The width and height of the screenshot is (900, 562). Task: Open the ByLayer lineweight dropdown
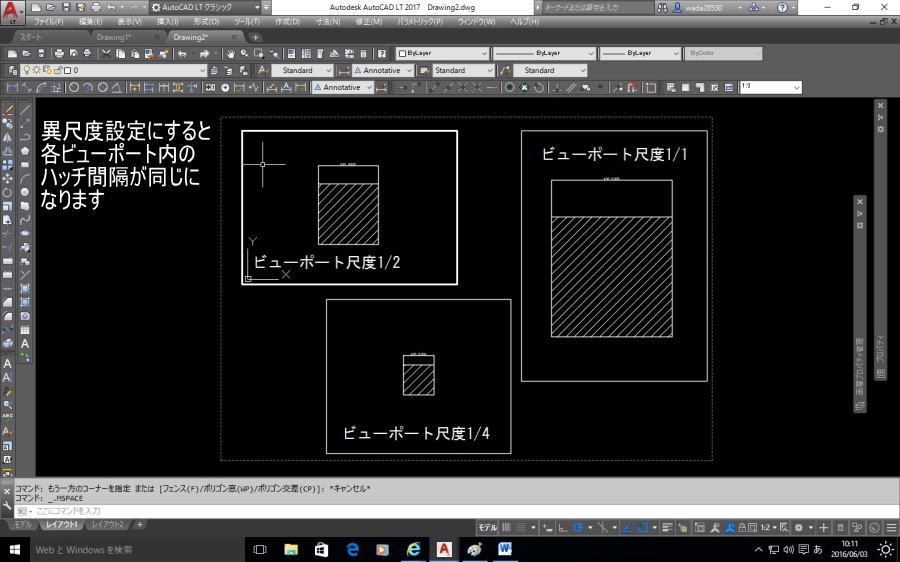(x=640, y=53)
